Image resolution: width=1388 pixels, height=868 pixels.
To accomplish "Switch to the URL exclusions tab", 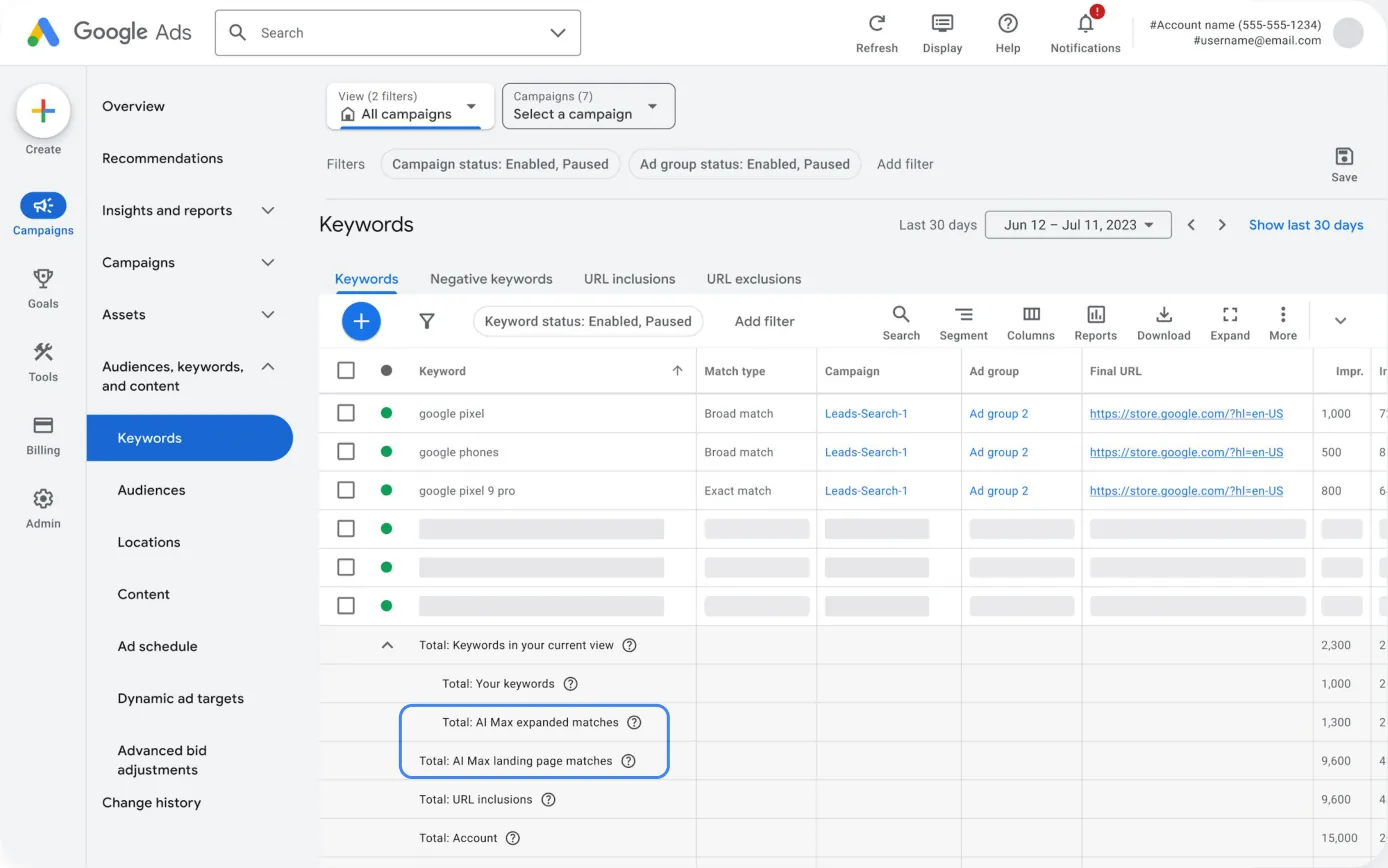I will 754,279.
